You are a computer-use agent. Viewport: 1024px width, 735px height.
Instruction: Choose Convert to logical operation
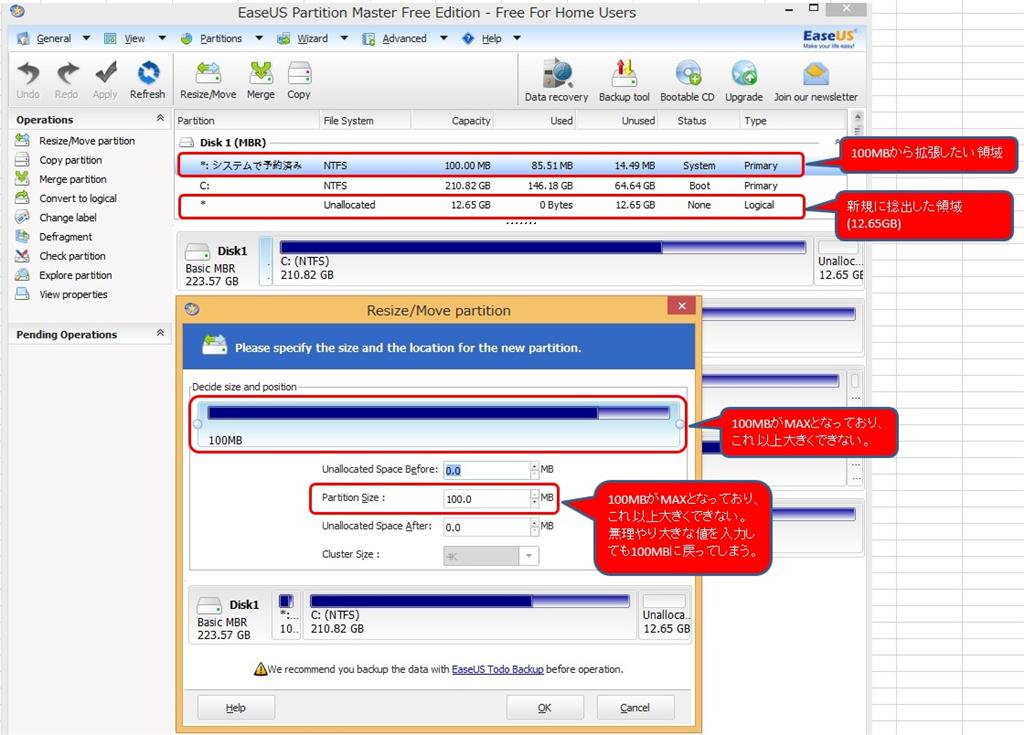(78, 198)
